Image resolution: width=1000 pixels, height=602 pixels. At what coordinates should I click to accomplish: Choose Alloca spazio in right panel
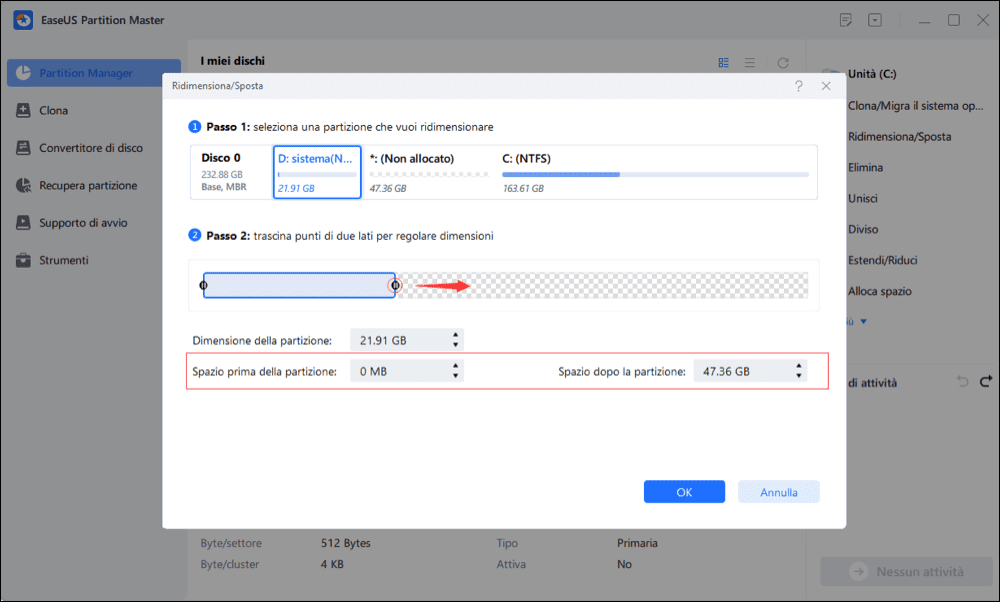pos(879,291)
